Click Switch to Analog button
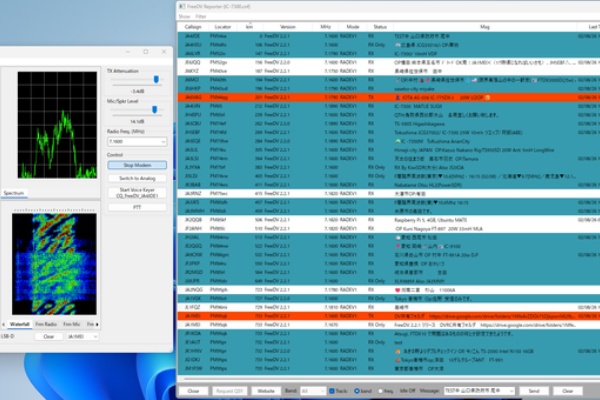 [137, 178]
